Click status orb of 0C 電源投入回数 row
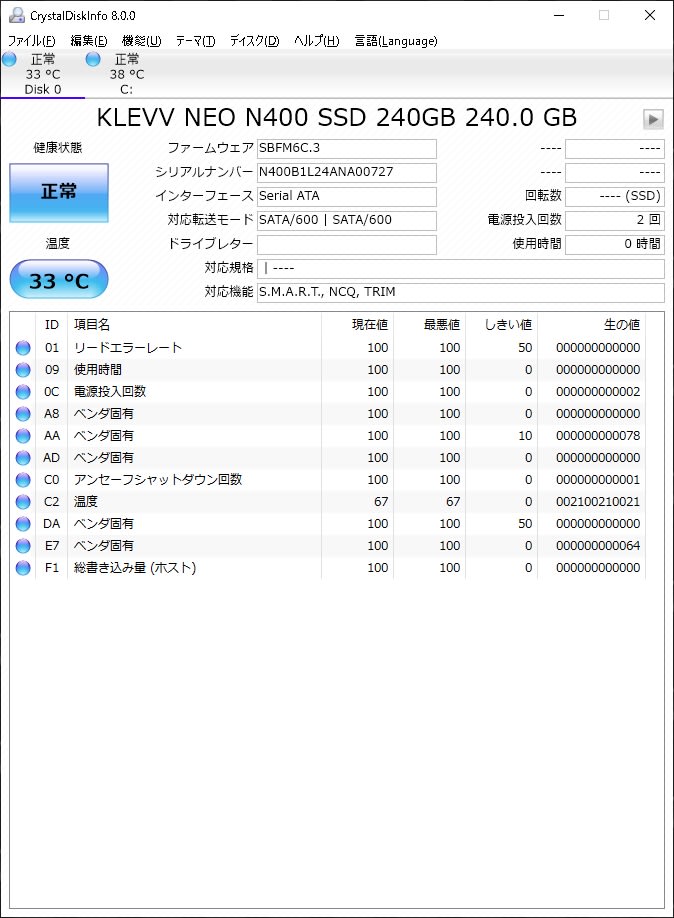Screen dimensions: 674x918 (23, 392)
